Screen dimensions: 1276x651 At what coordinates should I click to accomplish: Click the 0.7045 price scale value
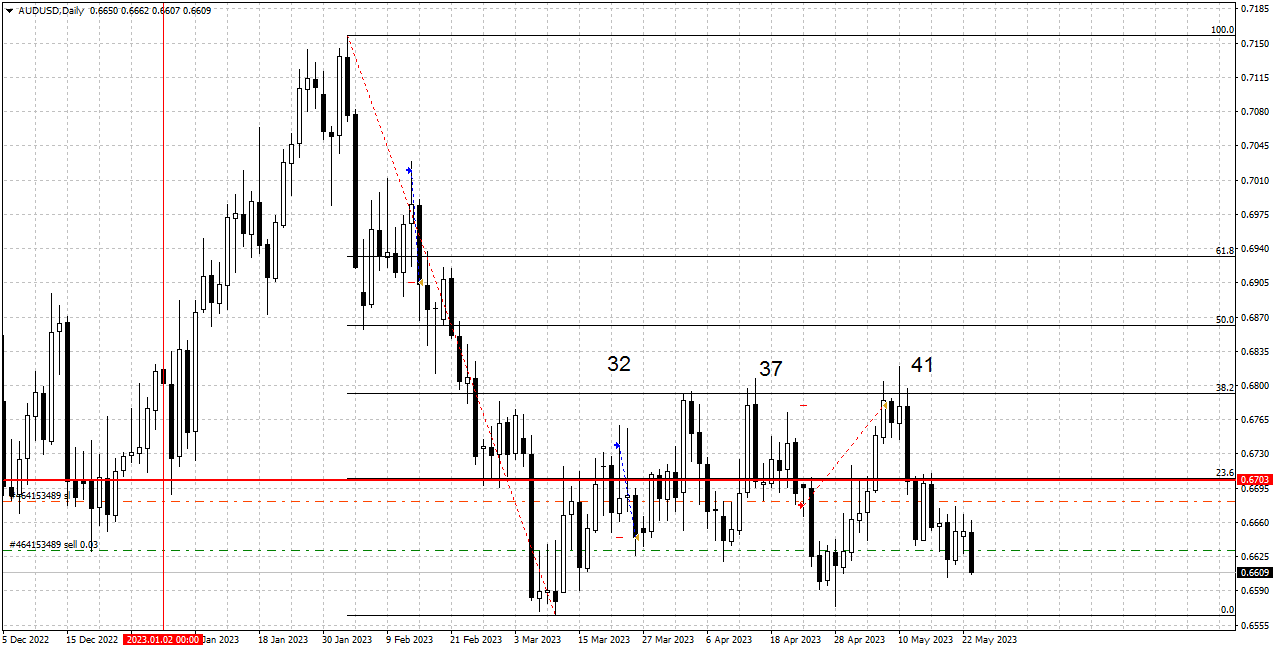point(1255,146)
